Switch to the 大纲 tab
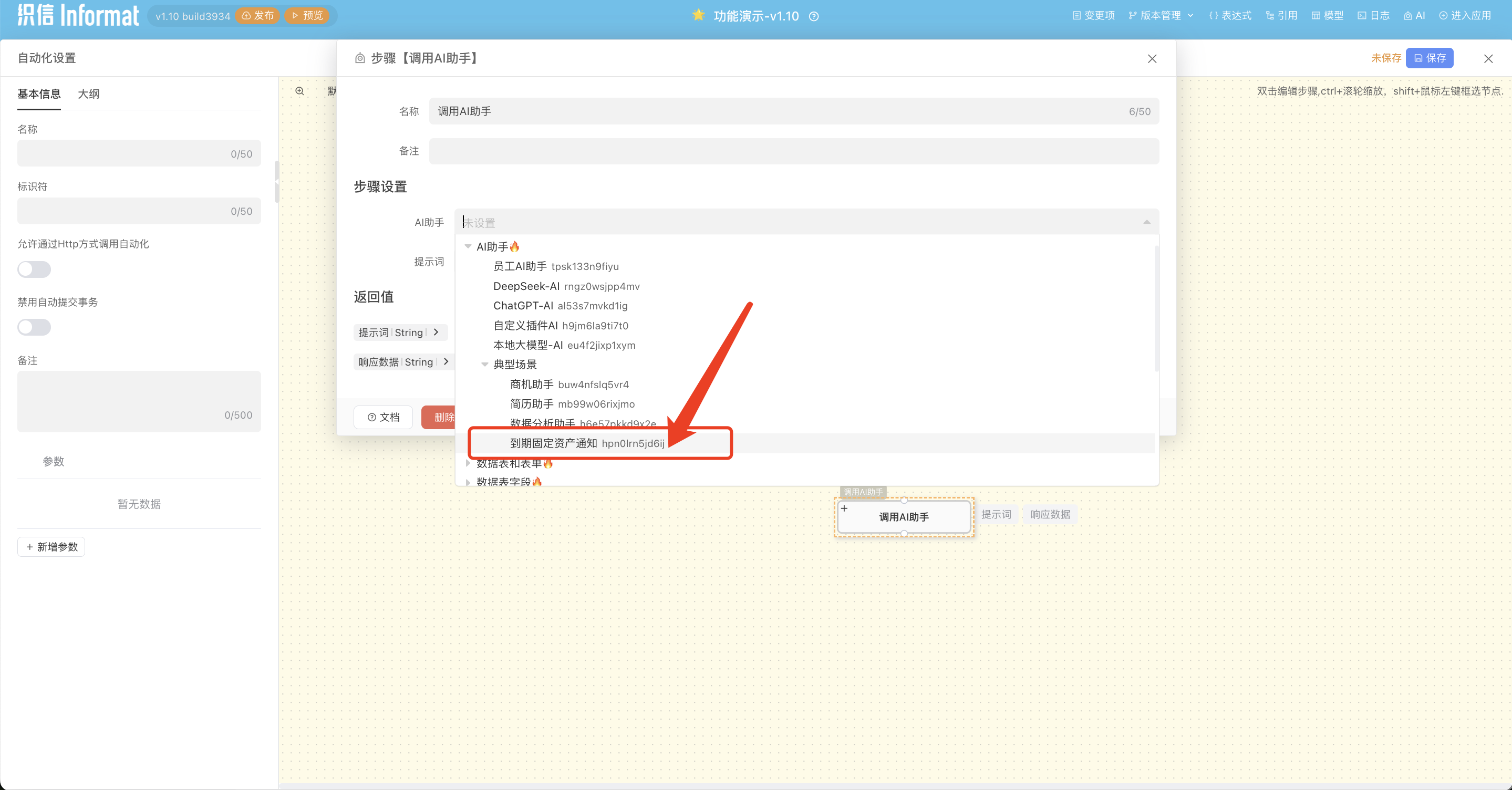This screenshot has width=1512, height=790. [89, 94]
